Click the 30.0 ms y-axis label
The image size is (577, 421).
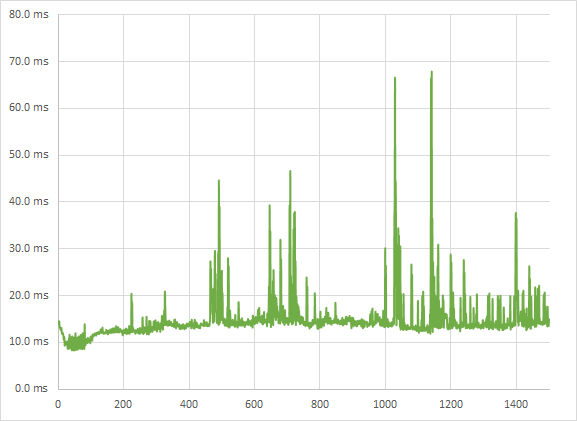point(29,248)
